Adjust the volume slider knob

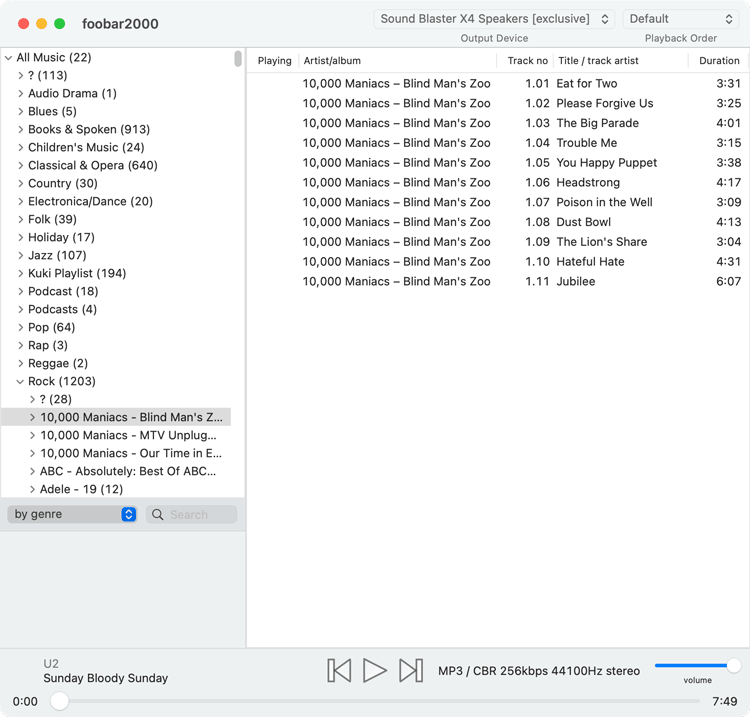click(x=733, y=665)
